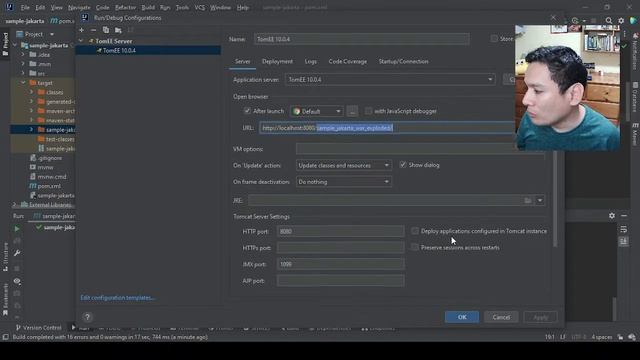Click the wrench icon in the Run panel
Screen dimensions: 640x360
tap(17, 253)
